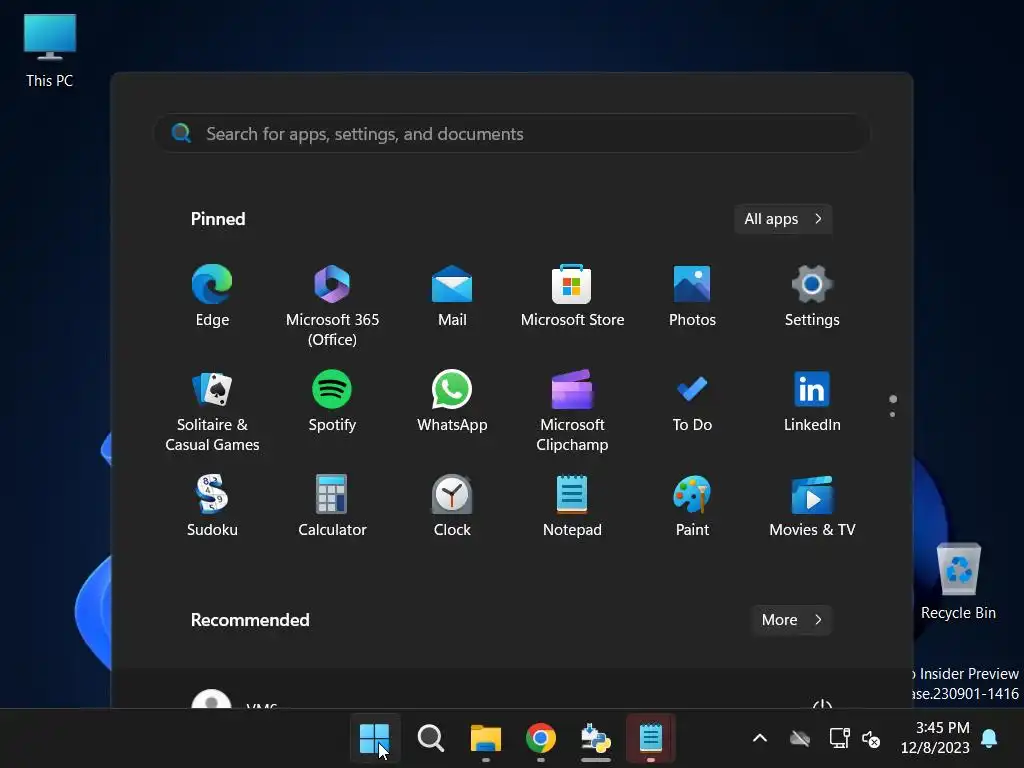The height and width of the screenshot is (768, 1024).
Task: Open the Mail app
Action: (452, 295)
